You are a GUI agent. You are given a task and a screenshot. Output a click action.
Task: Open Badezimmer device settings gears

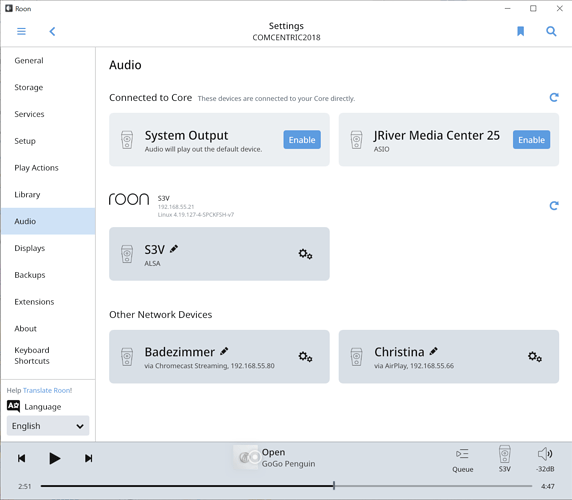coord(305,356)
